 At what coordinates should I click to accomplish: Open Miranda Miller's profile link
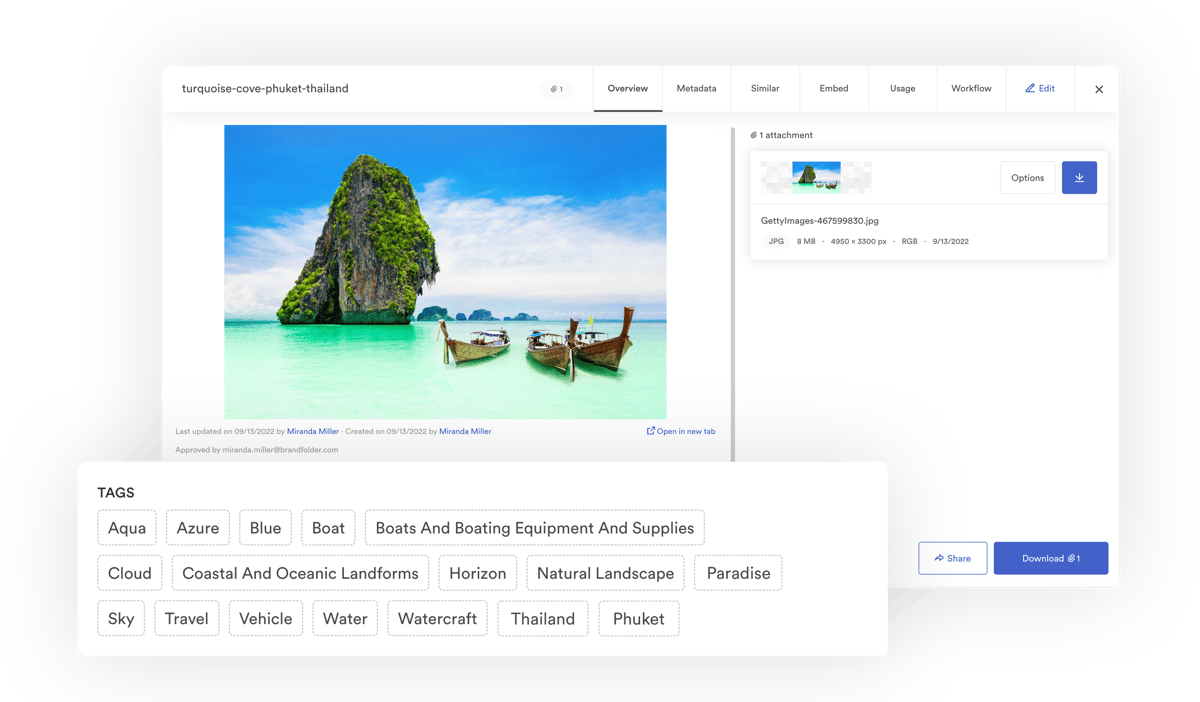tap(313, 431)
